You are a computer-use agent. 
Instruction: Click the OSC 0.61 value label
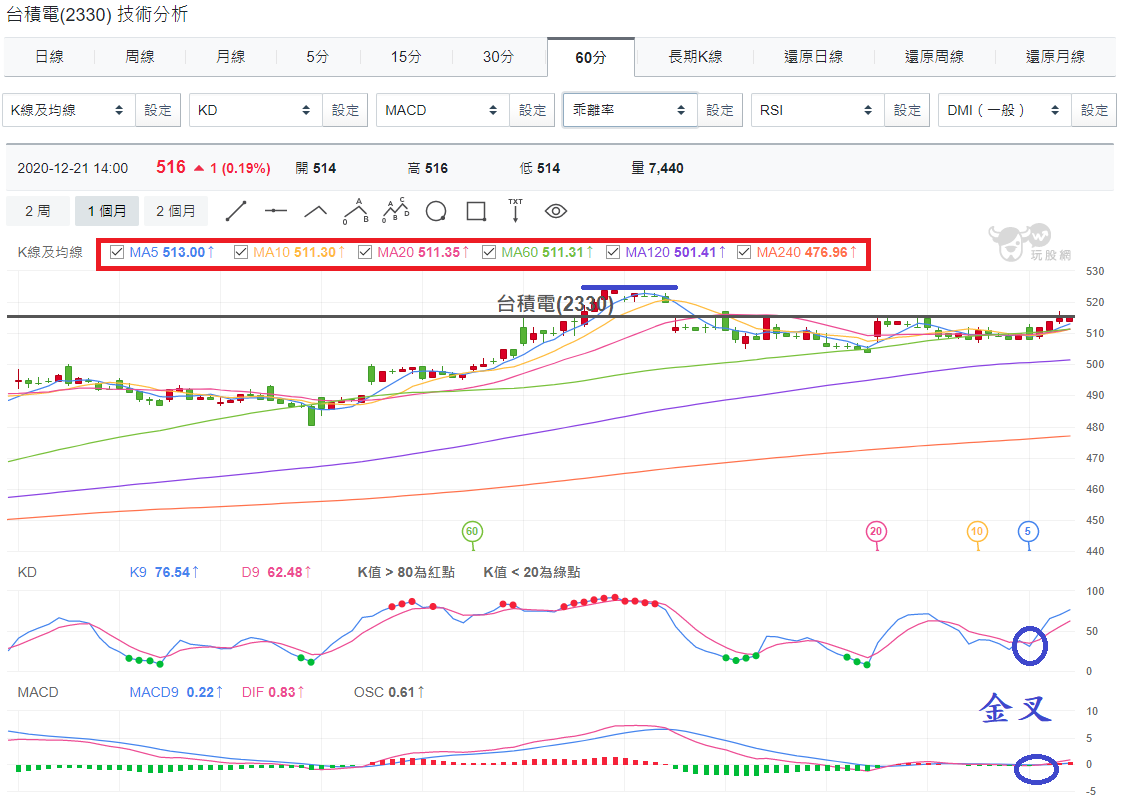[388, 692]
